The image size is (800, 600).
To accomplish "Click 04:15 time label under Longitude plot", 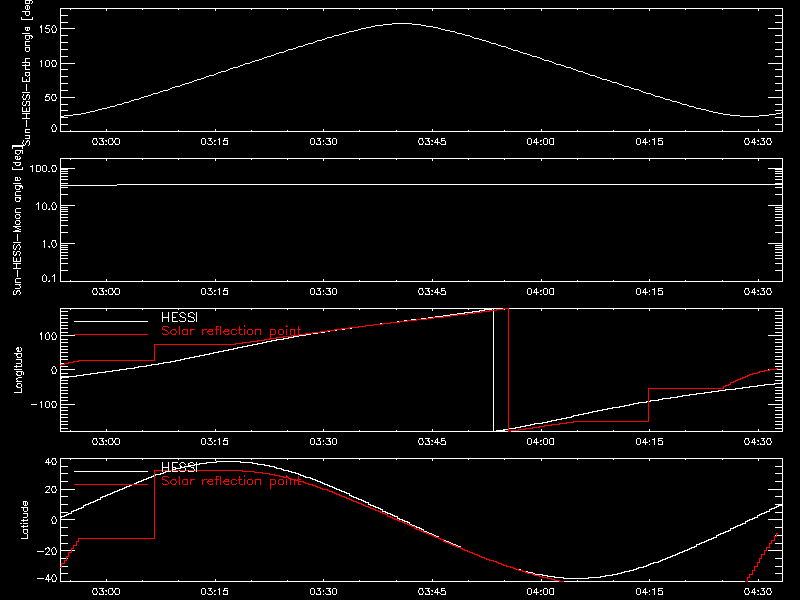I will pyautogui.click(x=649, y=441).
